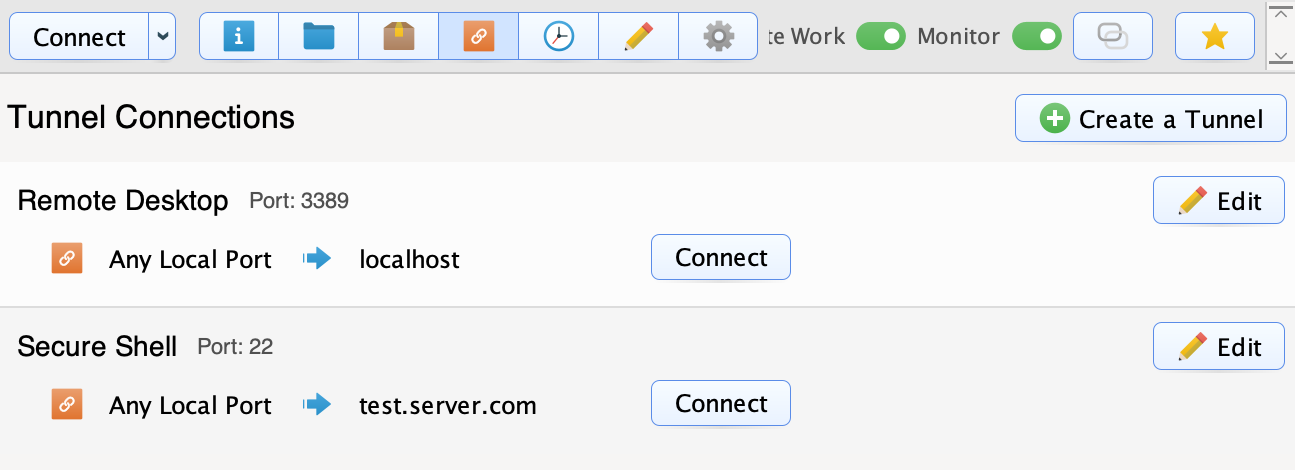Click the main Connect button in toolbar
This screenshot has height=470, width=1295.
pyautogui.click(x=79, y=37)
